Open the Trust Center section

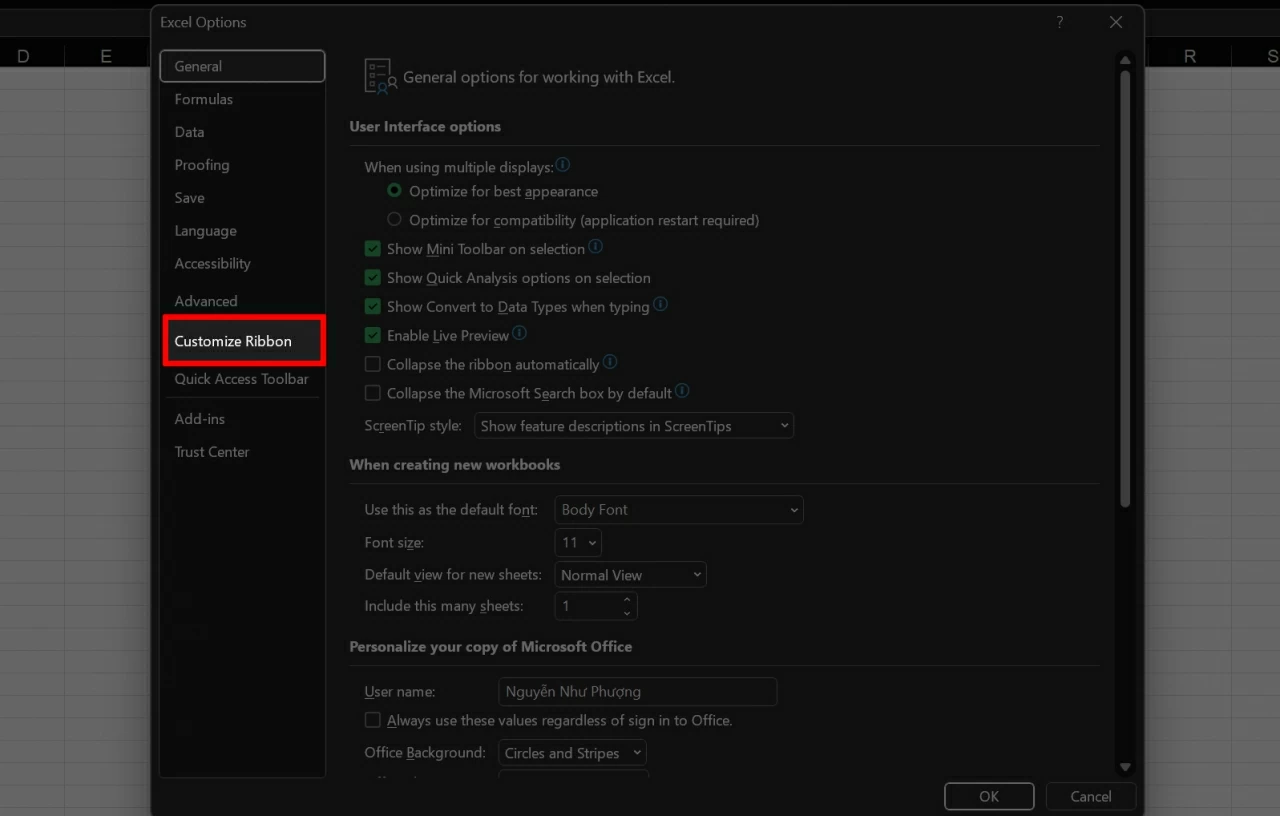tap(211, 452)
